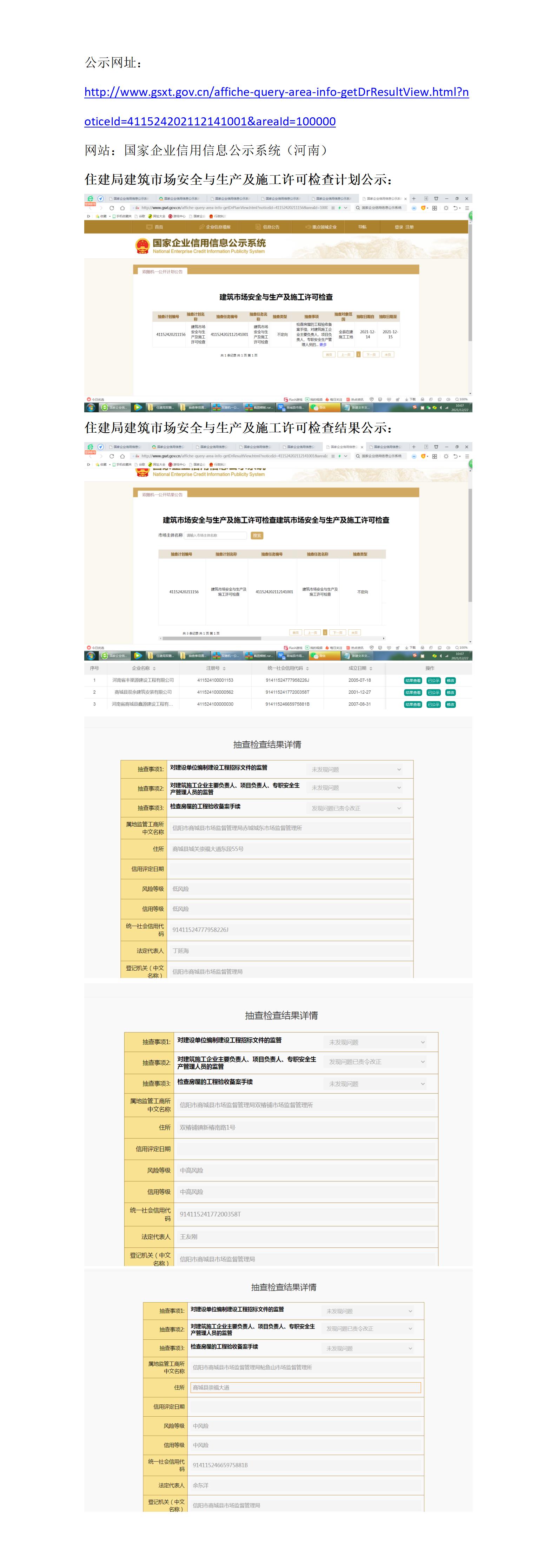Click the 微信 taskbar item in the plan-announcement screenshot

325,407
